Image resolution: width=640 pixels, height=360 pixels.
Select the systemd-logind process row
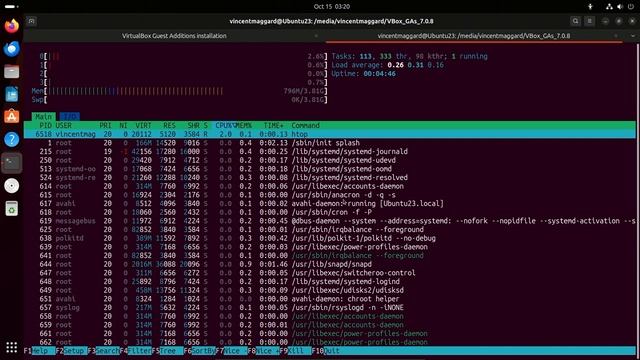329,281
